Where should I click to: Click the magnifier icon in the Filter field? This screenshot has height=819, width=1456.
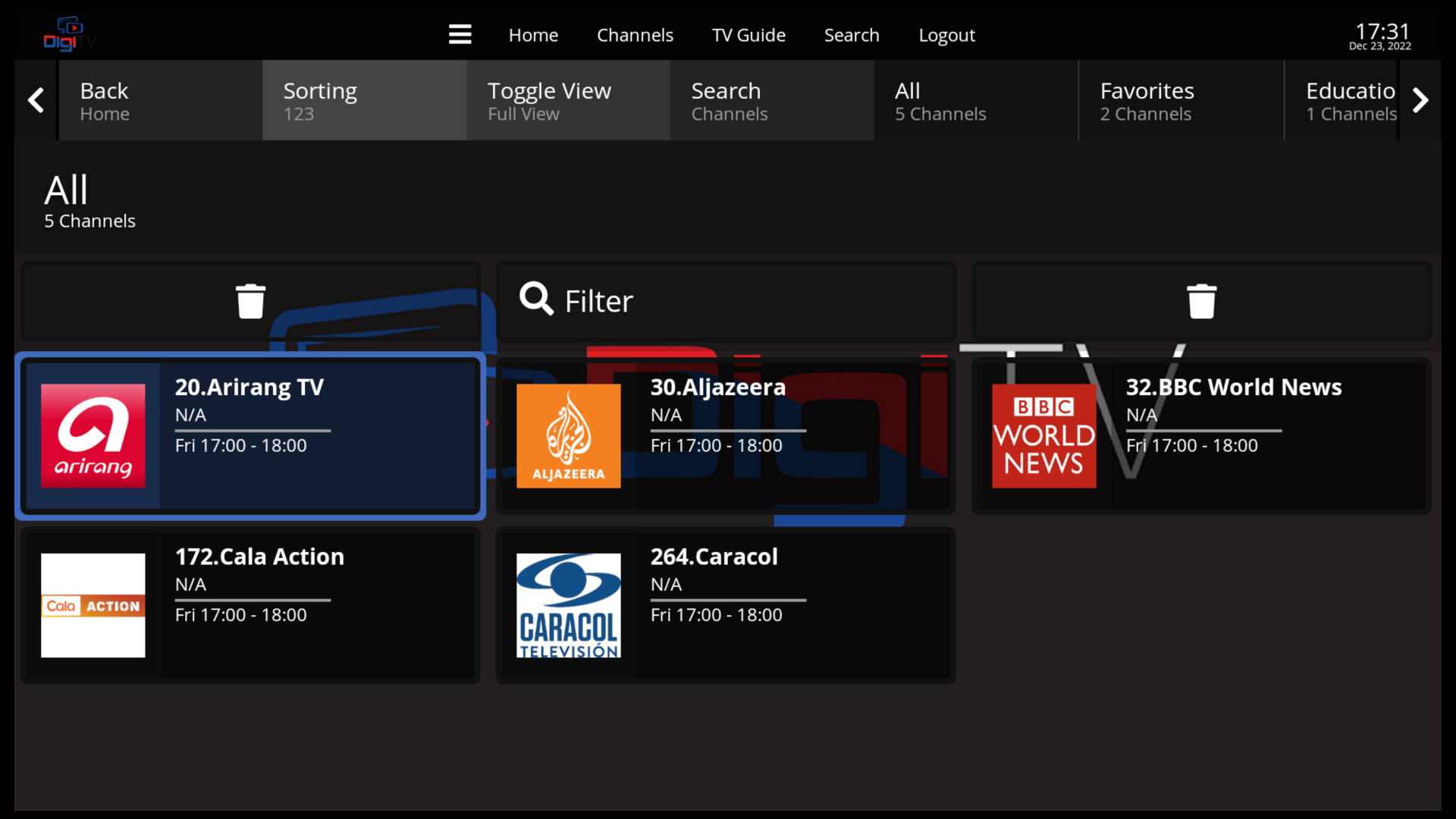pyautogui.click(x=536, y=299)
